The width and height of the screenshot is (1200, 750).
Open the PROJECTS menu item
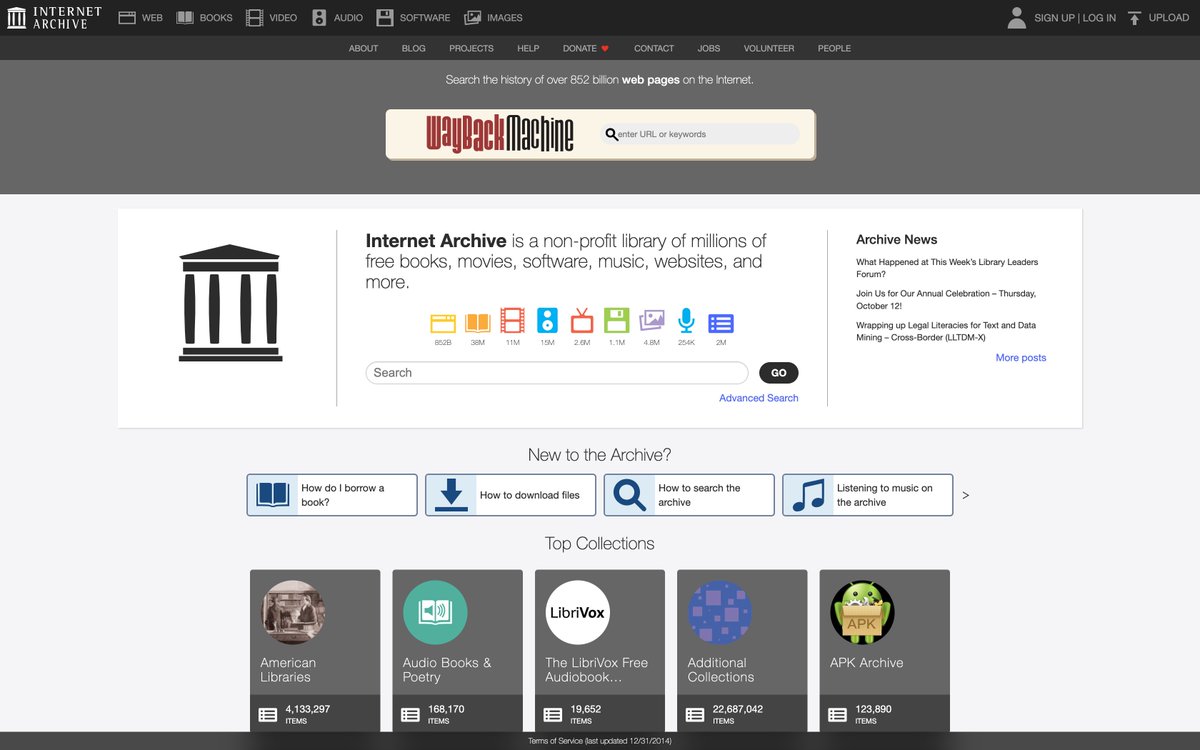click(x=471, y=48)
